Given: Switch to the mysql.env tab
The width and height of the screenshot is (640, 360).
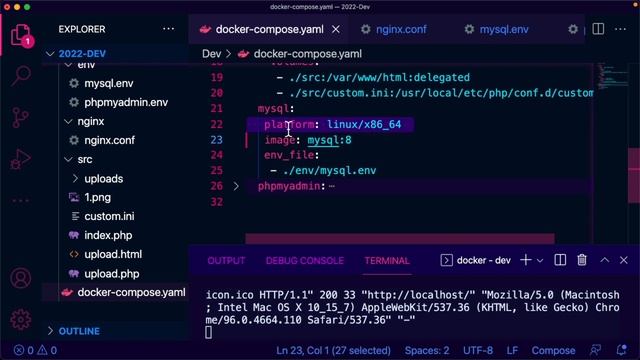Looking at the screenshot, I should [x=504, y=29].
